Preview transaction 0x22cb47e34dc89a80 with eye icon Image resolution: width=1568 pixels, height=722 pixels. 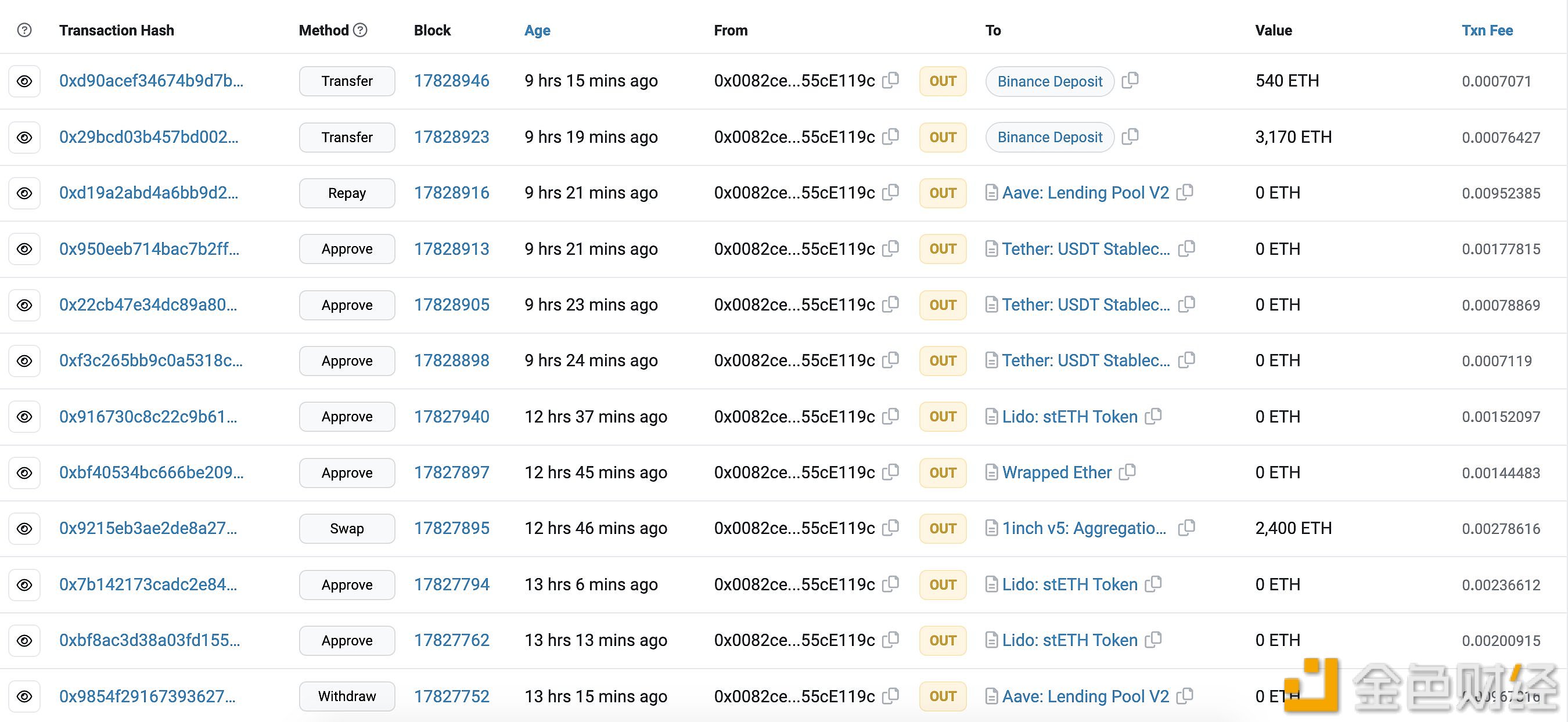[x=24, y=305]
